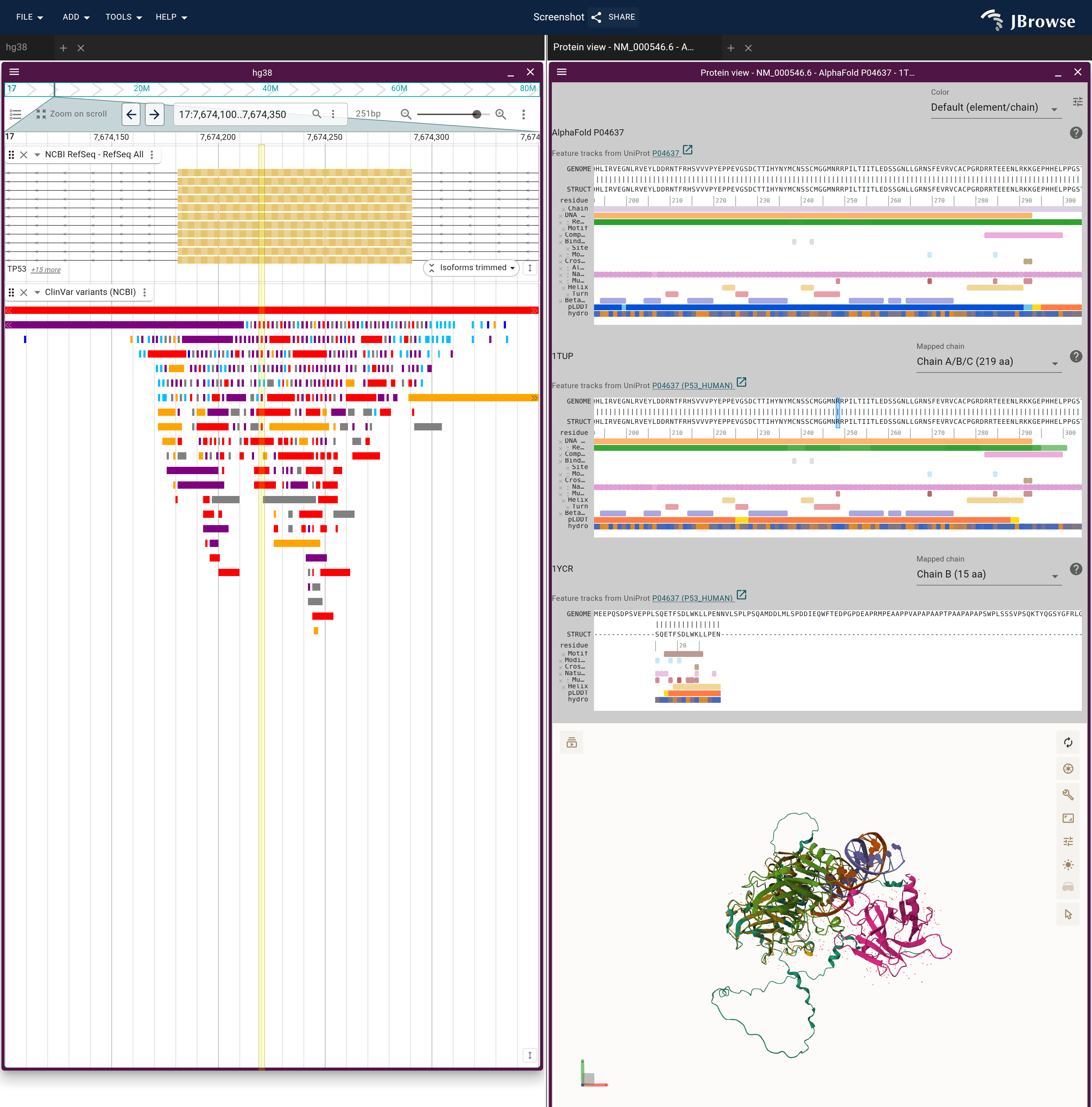Open the external link icon beside P04637 in AlphaFold section
The width and height of the screenshot is (1092, 1107).
tap(688, 150)
